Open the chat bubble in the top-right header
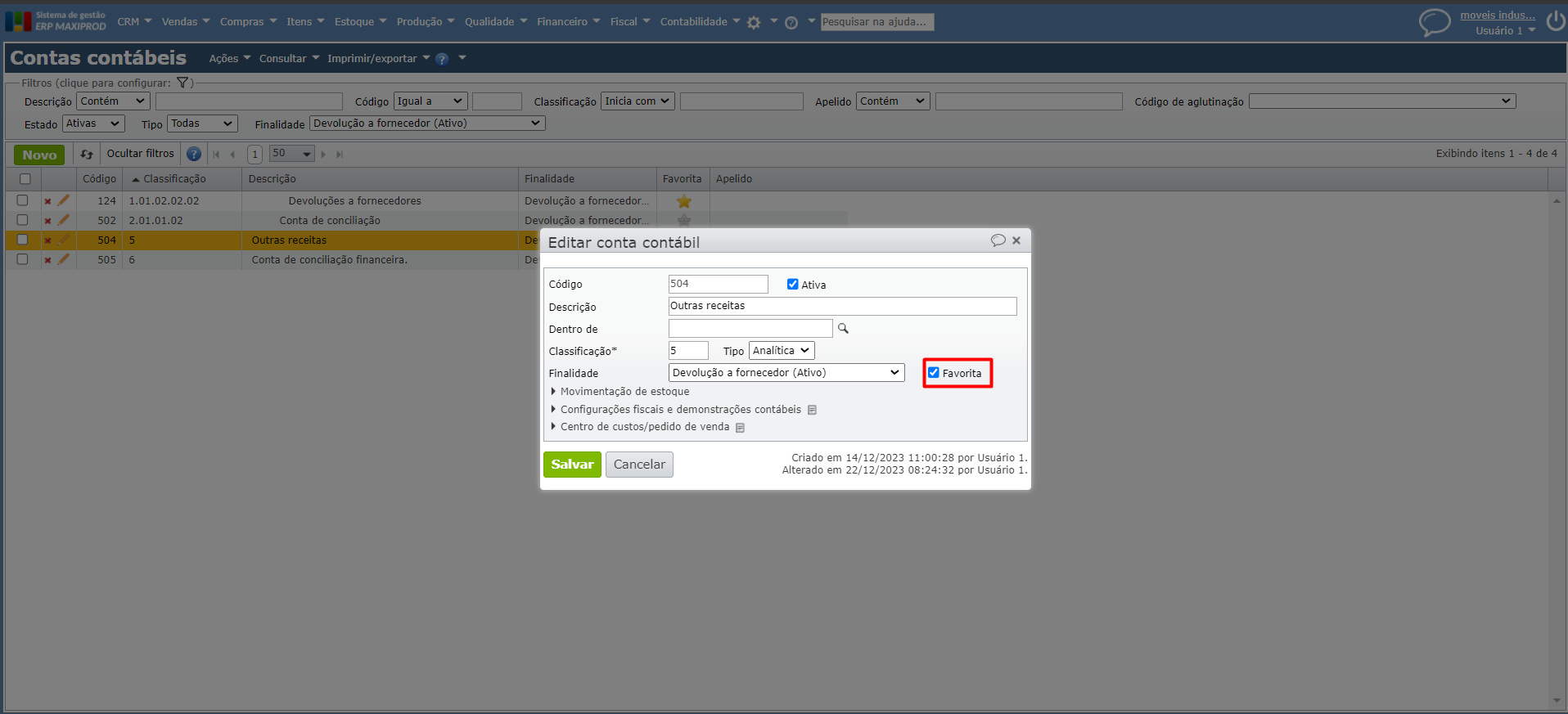 (1434, 22)
